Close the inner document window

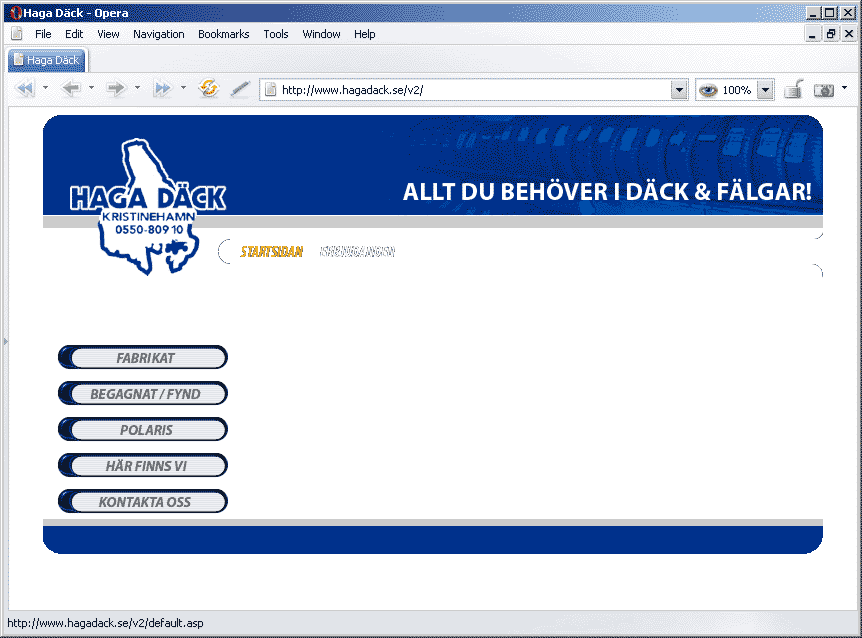(849, 34)
